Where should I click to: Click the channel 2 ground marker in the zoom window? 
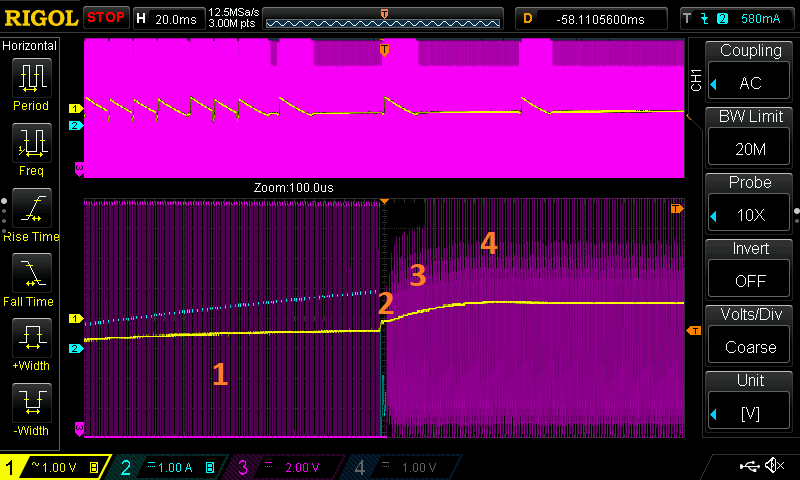pyautogui.click(x=76, y=348)
